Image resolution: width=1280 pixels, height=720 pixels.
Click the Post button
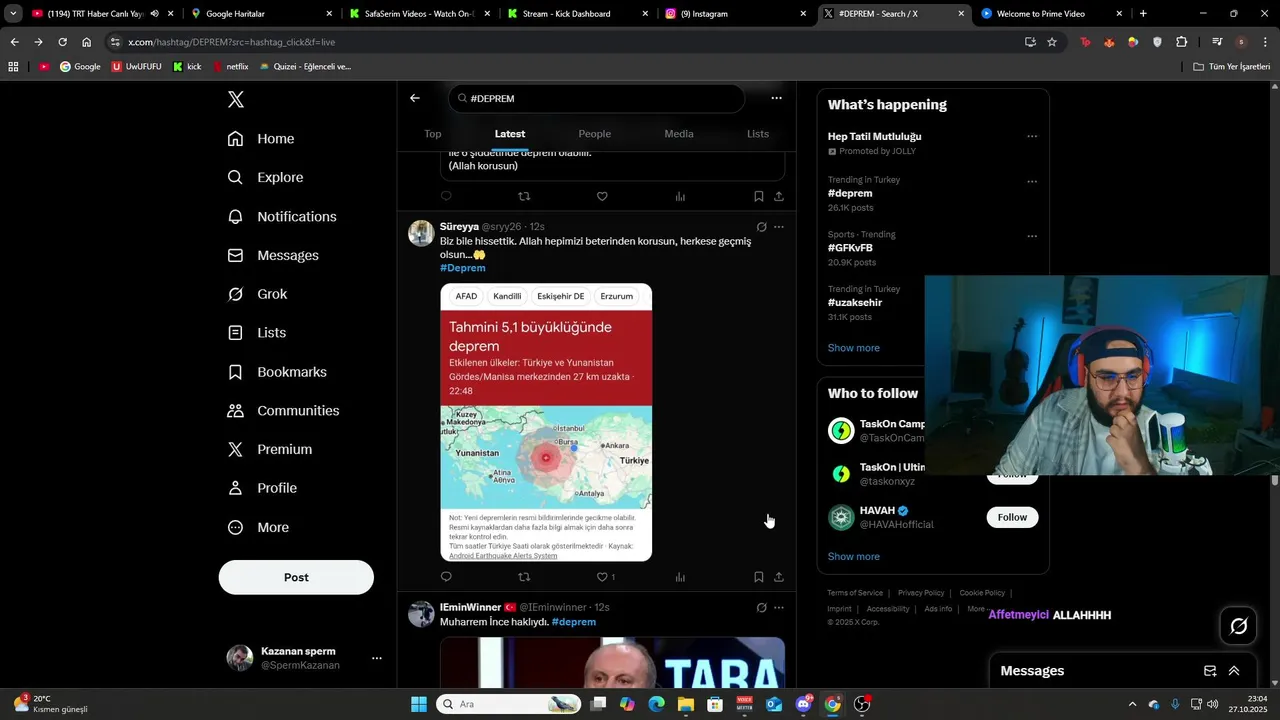tap(296, 577)
